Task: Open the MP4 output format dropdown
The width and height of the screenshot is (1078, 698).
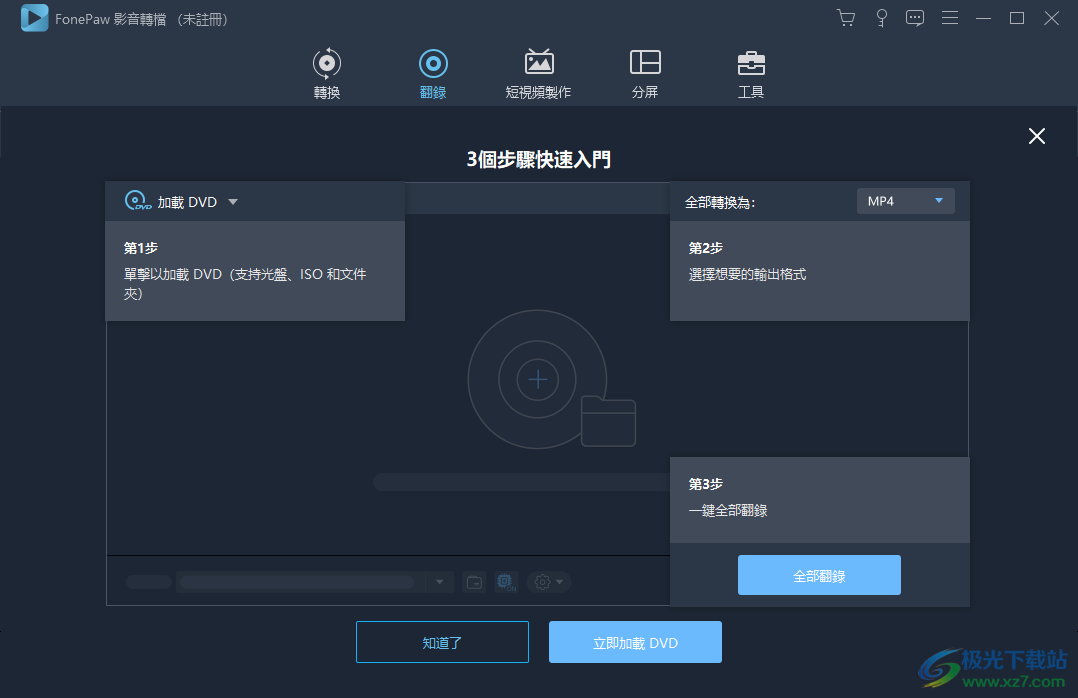Action: pos(905,201)
